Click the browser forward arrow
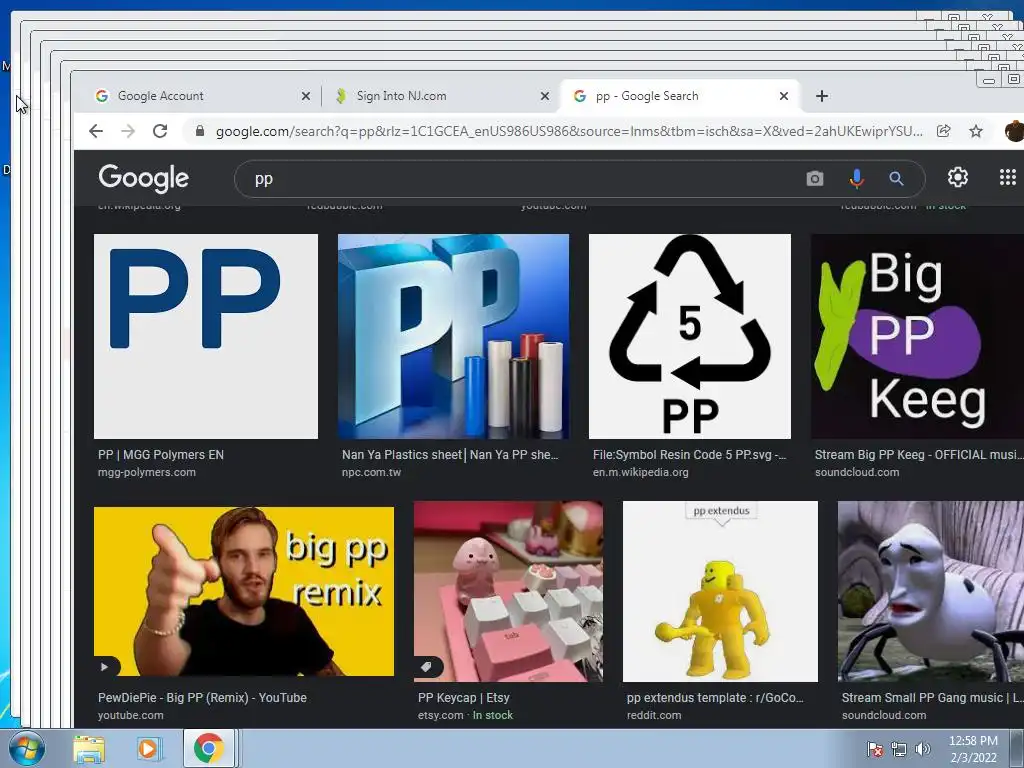 click(x=128, y=131)
